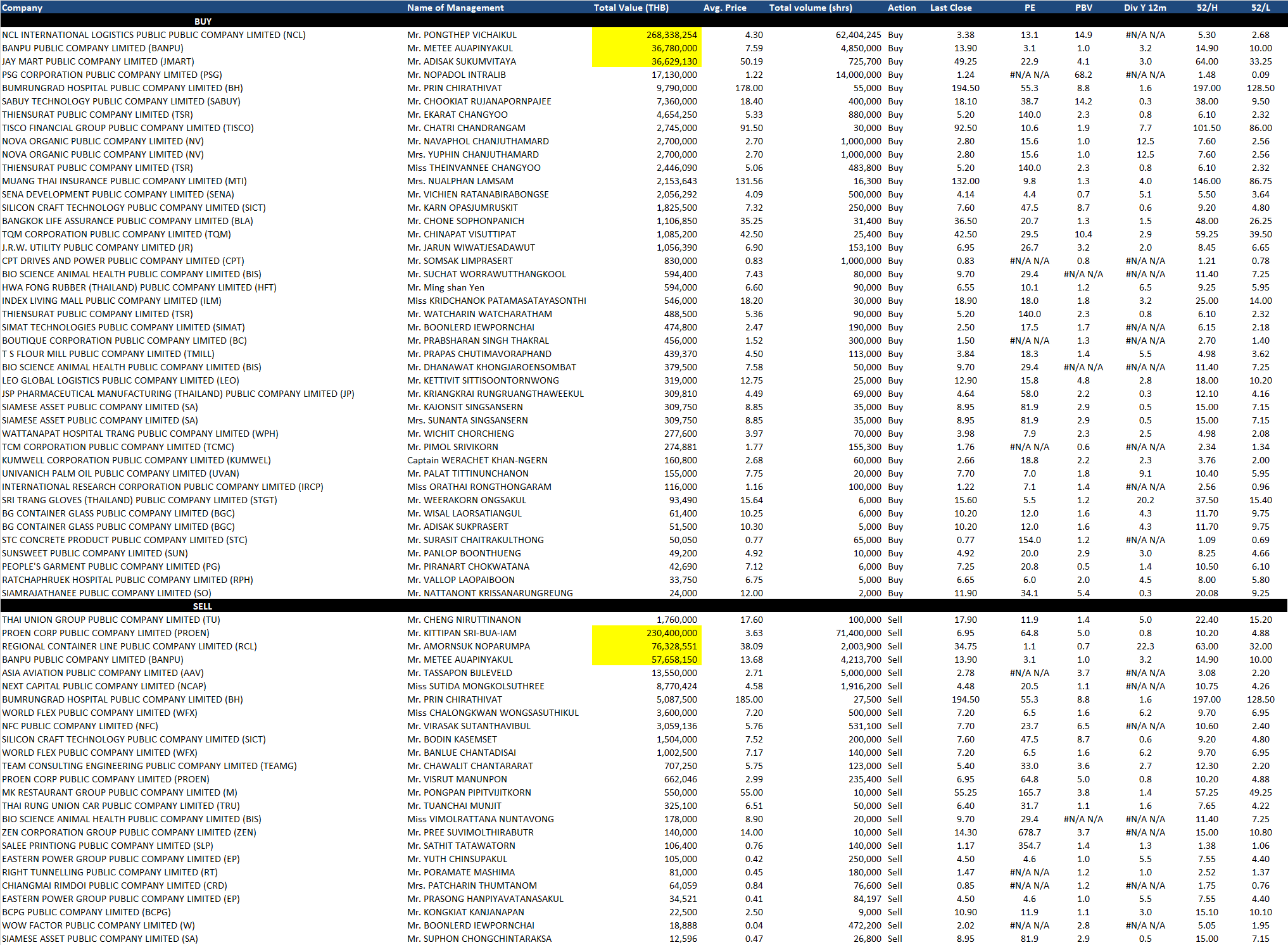Click the Total volume (shrs) header
This screenshot has height=945, width=1288.
tap(811, 8)
